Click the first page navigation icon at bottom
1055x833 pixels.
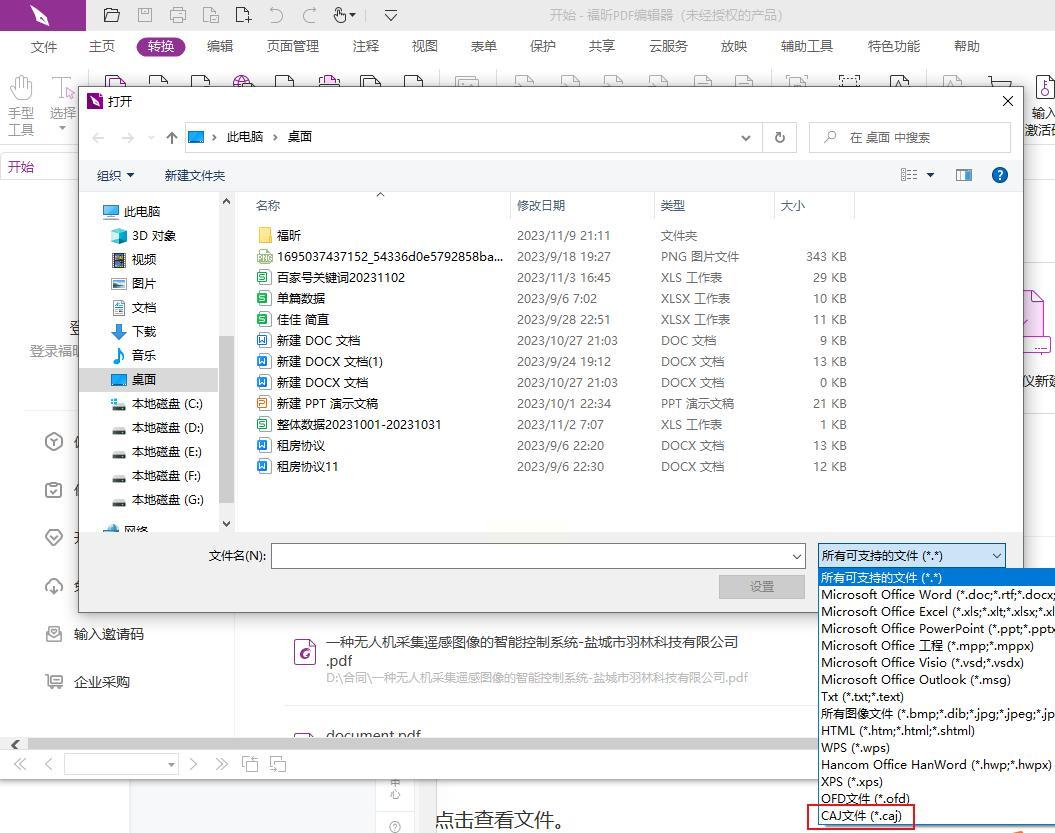click(x=20, y=764)
